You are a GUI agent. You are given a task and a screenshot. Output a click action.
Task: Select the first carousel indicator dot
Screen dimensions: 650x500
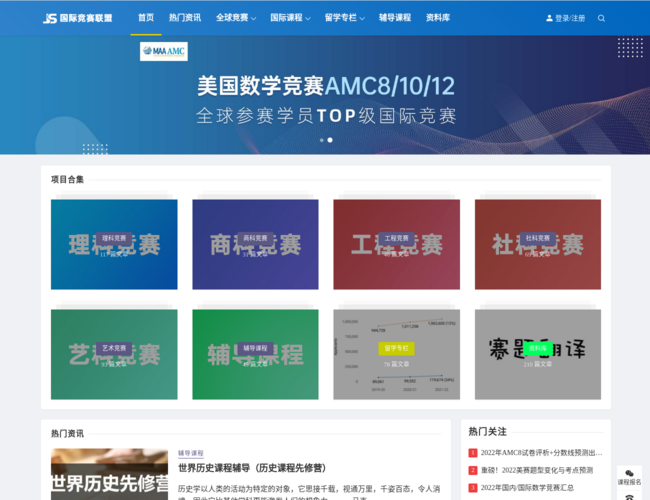[x=321, y=140]
